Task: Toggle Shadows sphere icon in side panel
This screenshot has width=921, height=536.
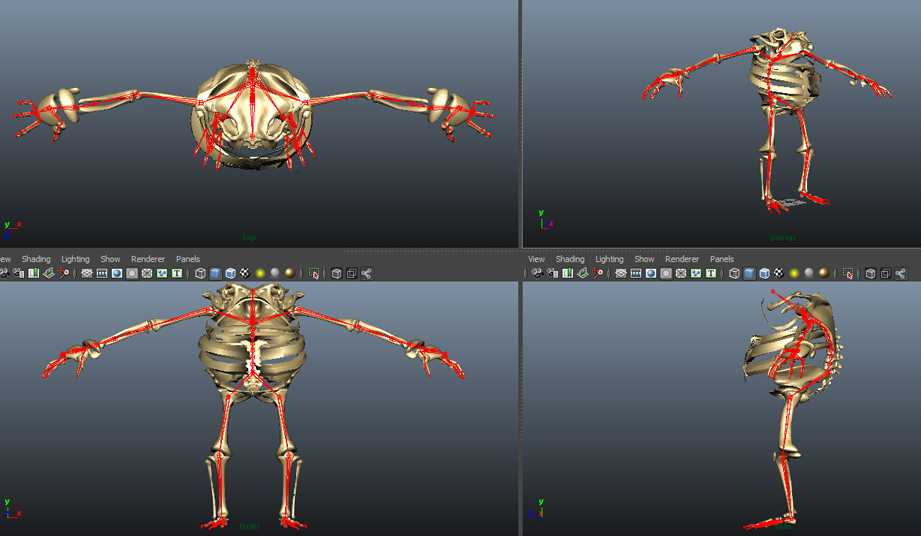Action: point(809,273)
